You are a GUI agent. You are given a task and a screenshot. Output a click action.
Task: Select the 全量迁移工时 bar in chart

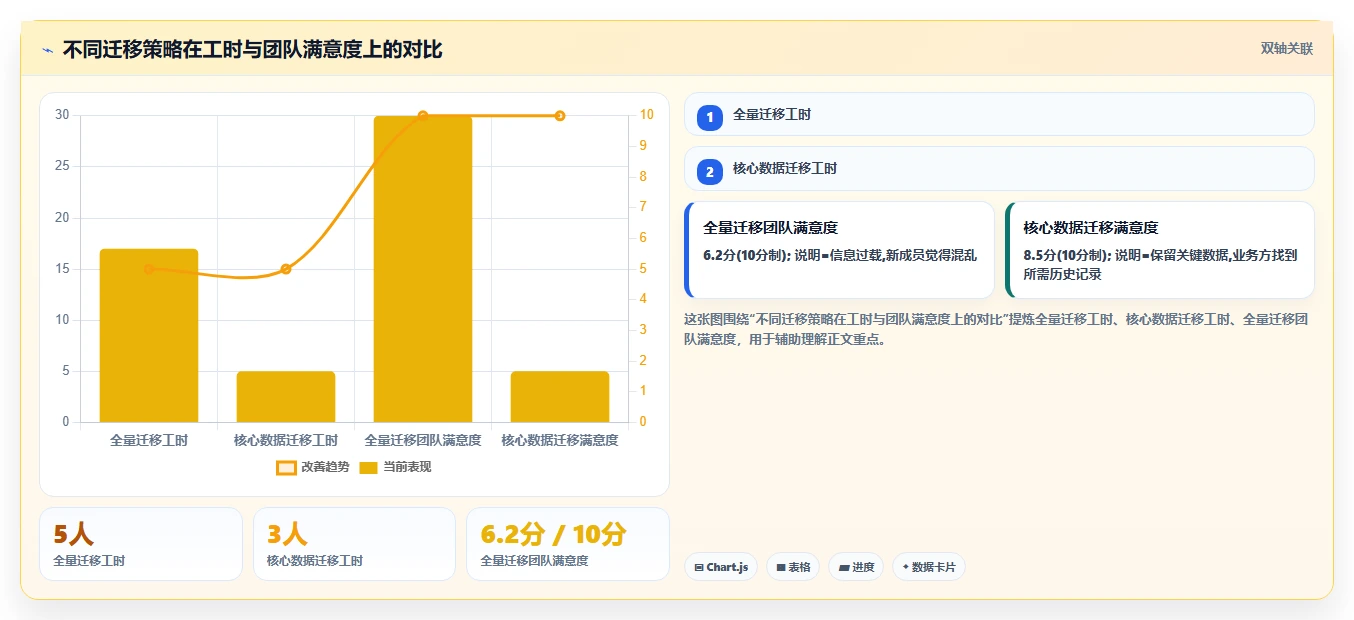tap(149, 335)
